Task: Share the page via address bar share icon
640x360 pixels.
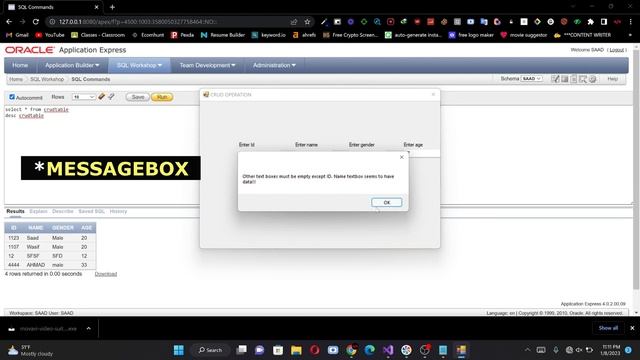Action: click(294, 22)
